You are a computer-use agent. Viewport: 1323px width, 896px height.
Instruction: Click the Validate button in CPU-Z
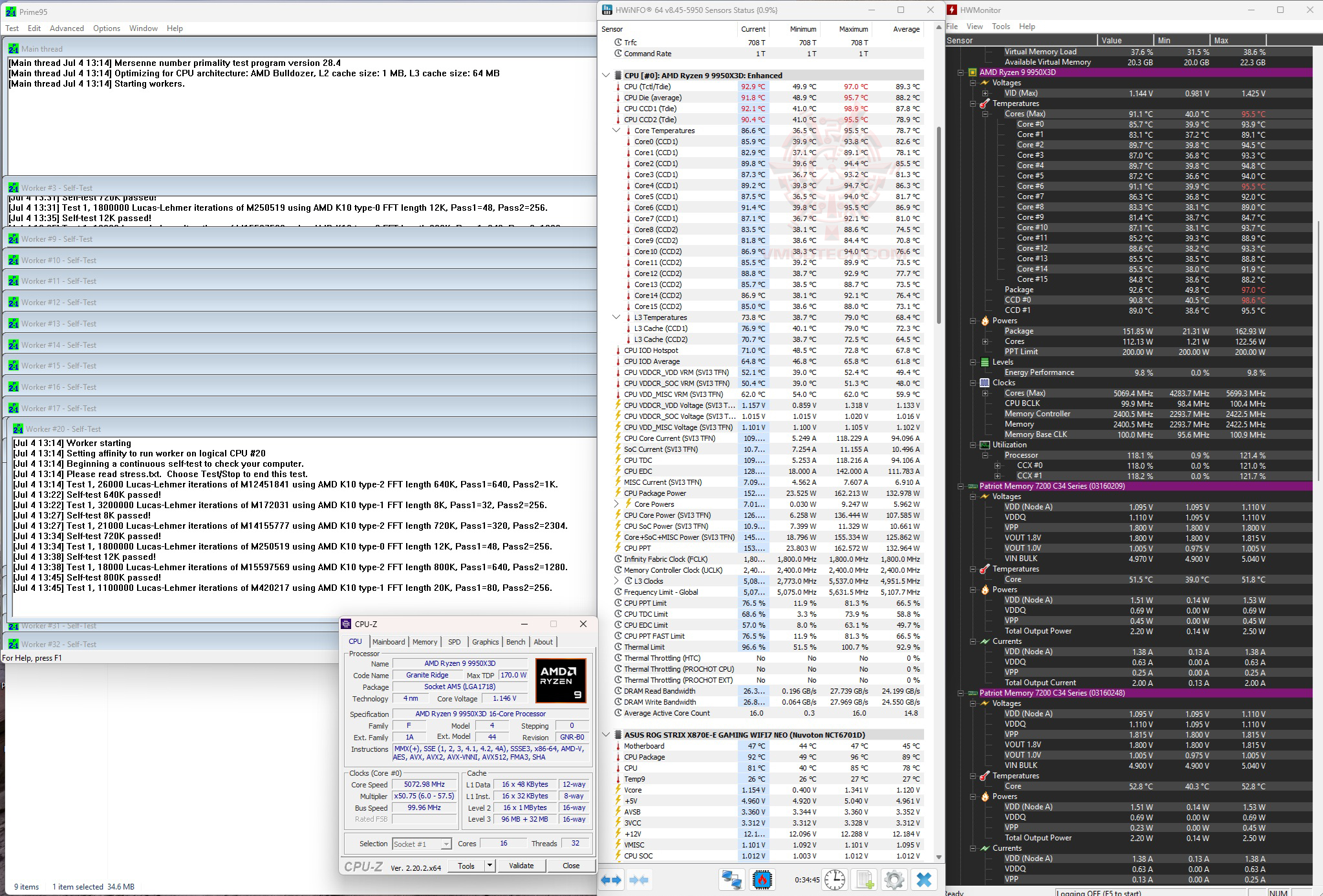tap(521, 866)
